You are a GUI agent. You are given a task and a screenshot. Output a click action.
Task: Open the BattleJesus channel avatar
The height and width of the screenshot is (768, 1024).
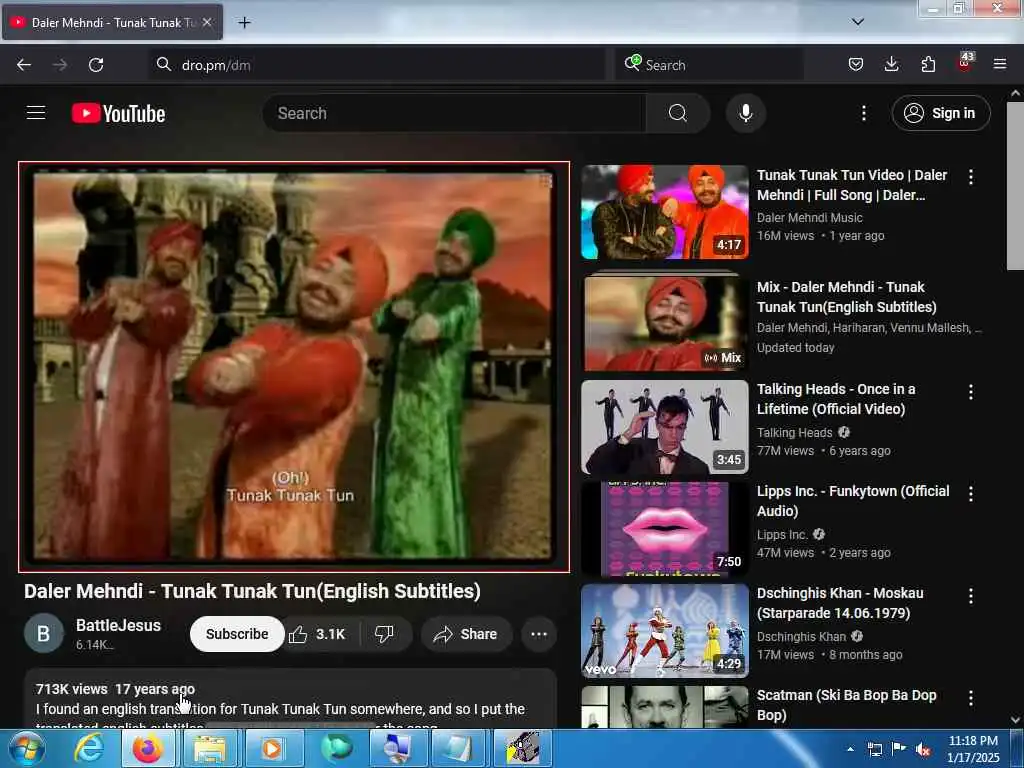pos(44,633)
